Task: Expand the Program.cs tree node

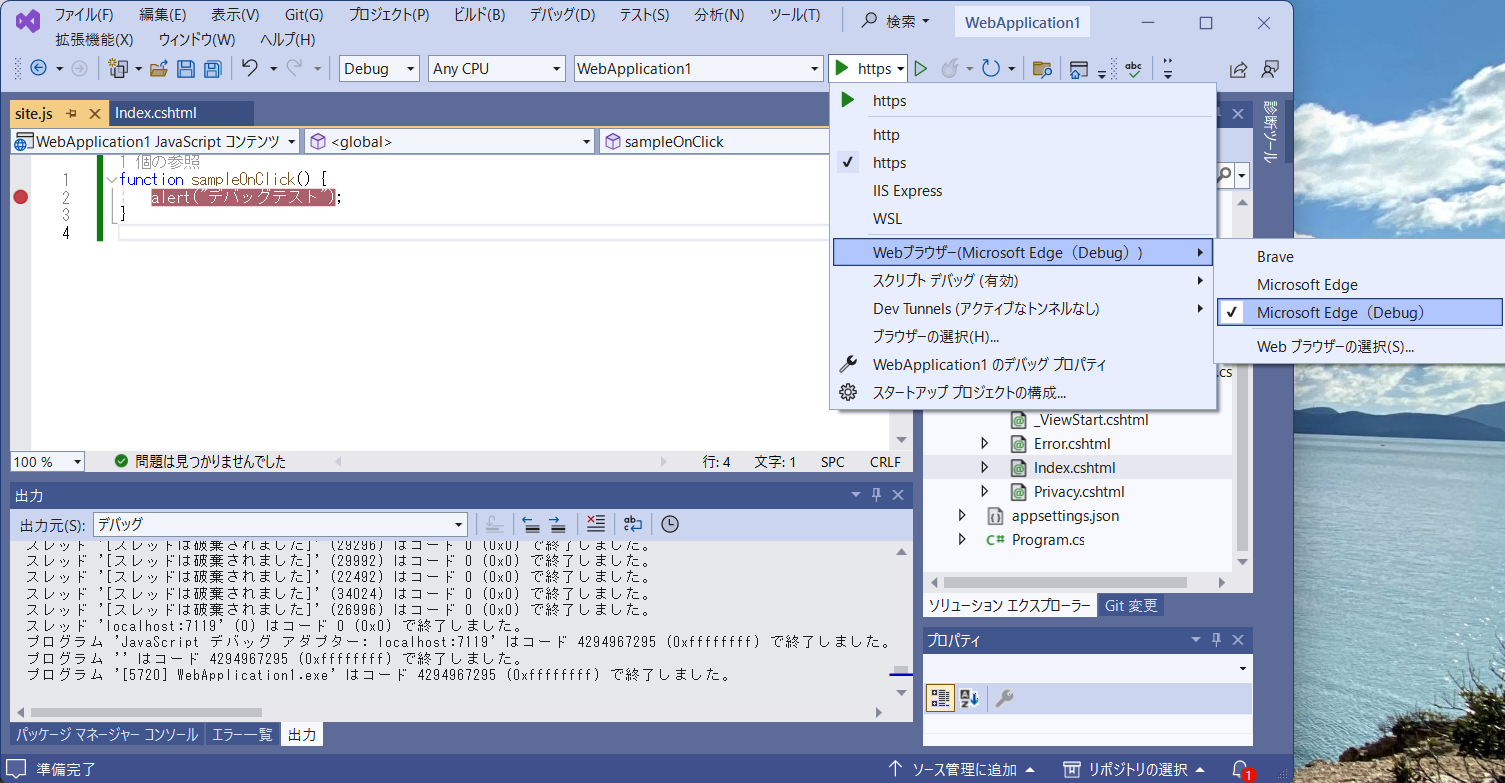Action: point(962,539)
